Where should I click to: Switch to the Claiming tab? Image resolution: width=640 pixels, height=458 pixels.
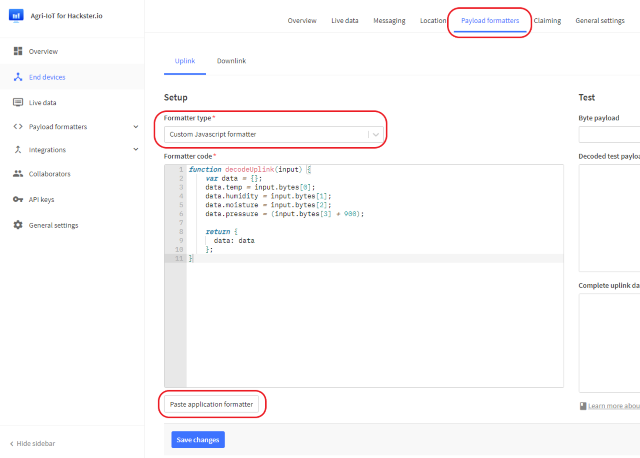(547, 20)
